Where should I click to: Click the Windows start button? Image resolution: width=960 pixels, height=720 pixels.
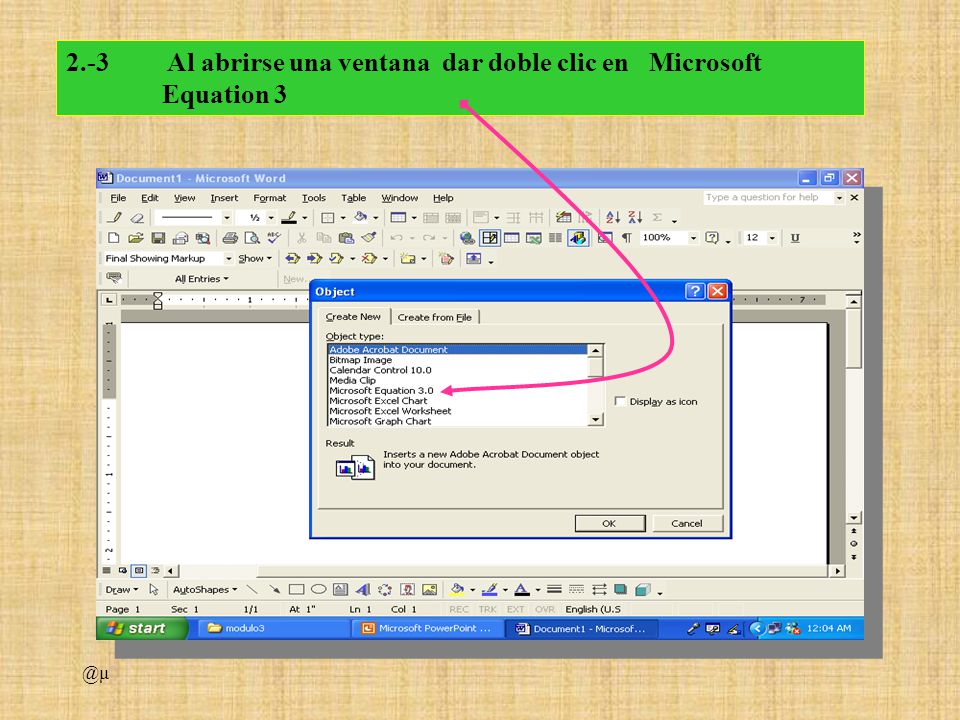(x=142, y=628)
